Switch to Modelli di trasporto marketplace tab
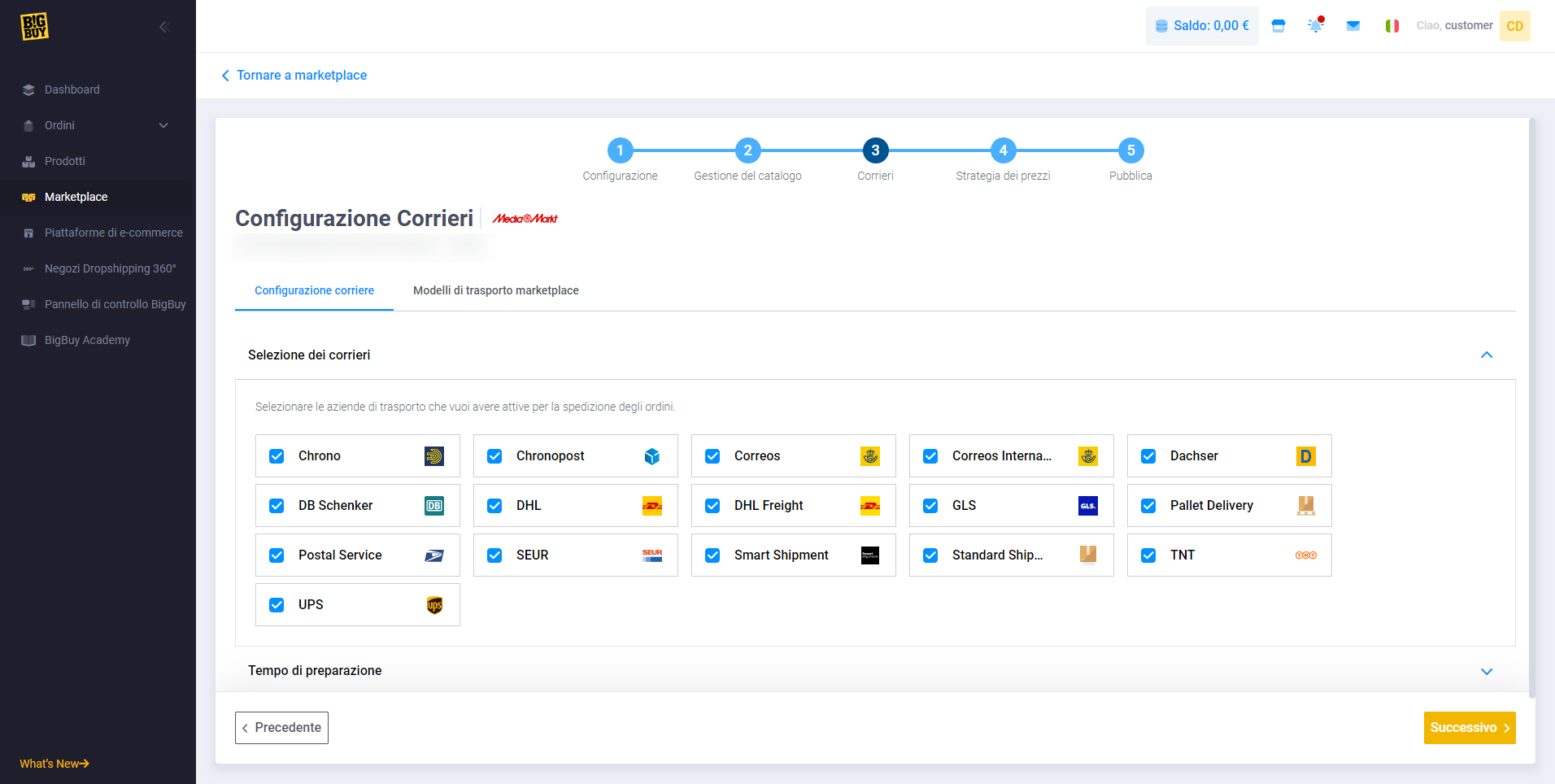Image resolution: width=1555 pixels, height=784 pixels. tap(495, 290)
